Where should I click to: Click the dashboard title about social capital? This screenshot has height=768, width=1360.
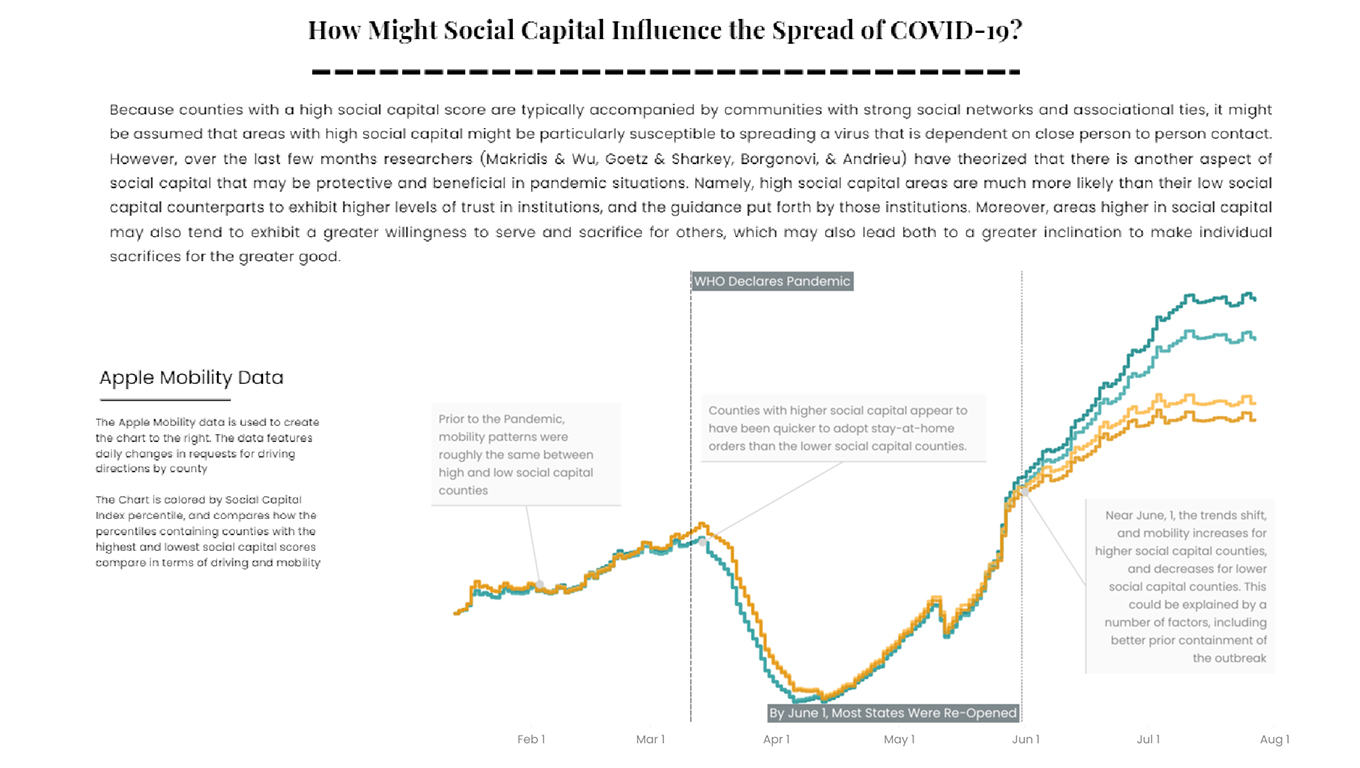pos(664,30)
